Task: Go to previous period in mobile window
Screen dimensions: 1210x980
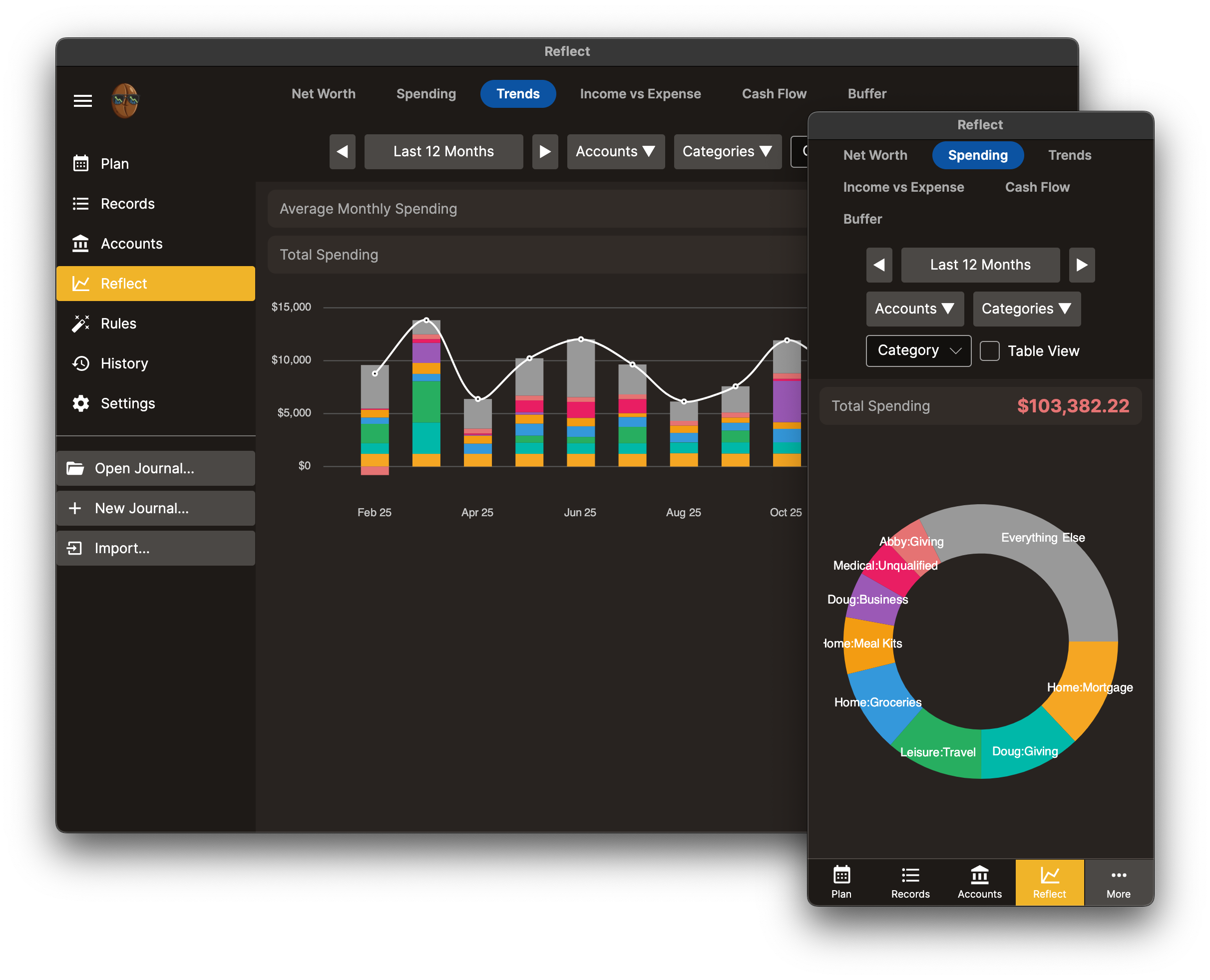Action: pos(879,265)
